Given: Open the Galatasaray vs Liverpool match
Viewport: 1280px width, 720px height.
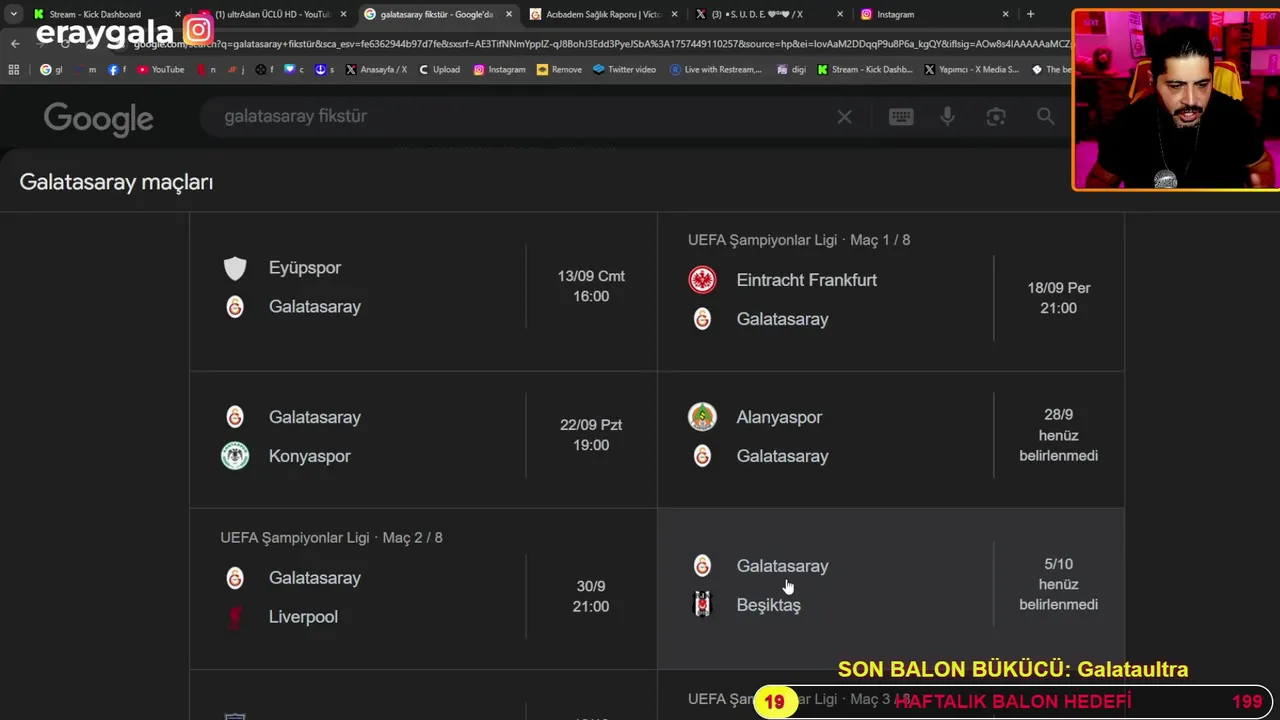Looking at the screenshot, I should tap(423, 588).
